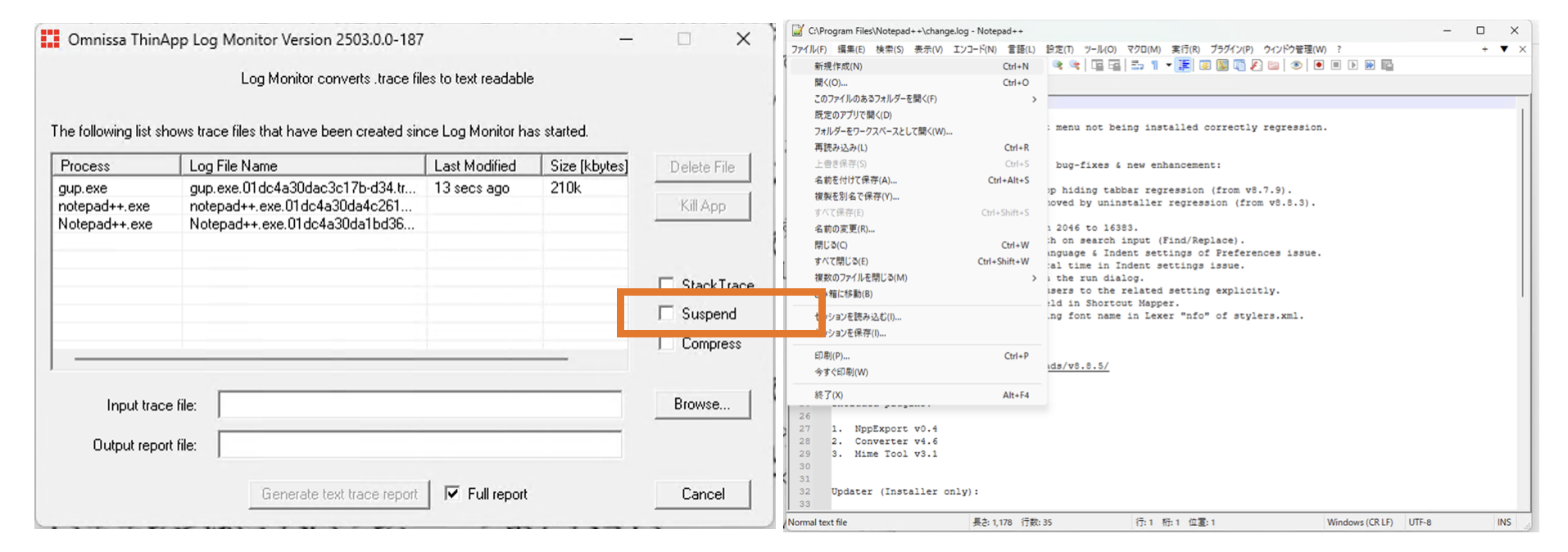
Task: Open the Document Map toolbar icon
Action: 1222,66
